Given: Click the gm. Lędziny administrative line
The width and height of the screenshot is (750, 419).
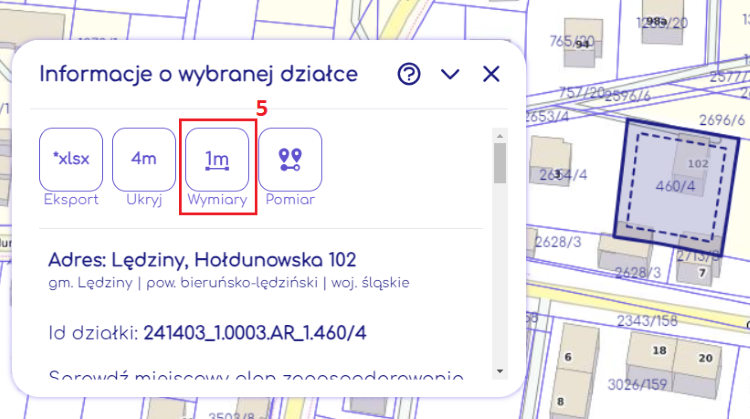Looking at the screenshot, I should pos(229,283).
